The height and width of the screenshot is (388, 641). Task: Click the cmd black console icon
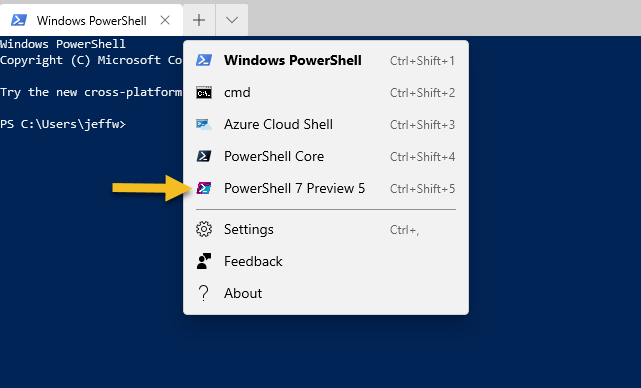pyautogui.click(x=204, y=93)
